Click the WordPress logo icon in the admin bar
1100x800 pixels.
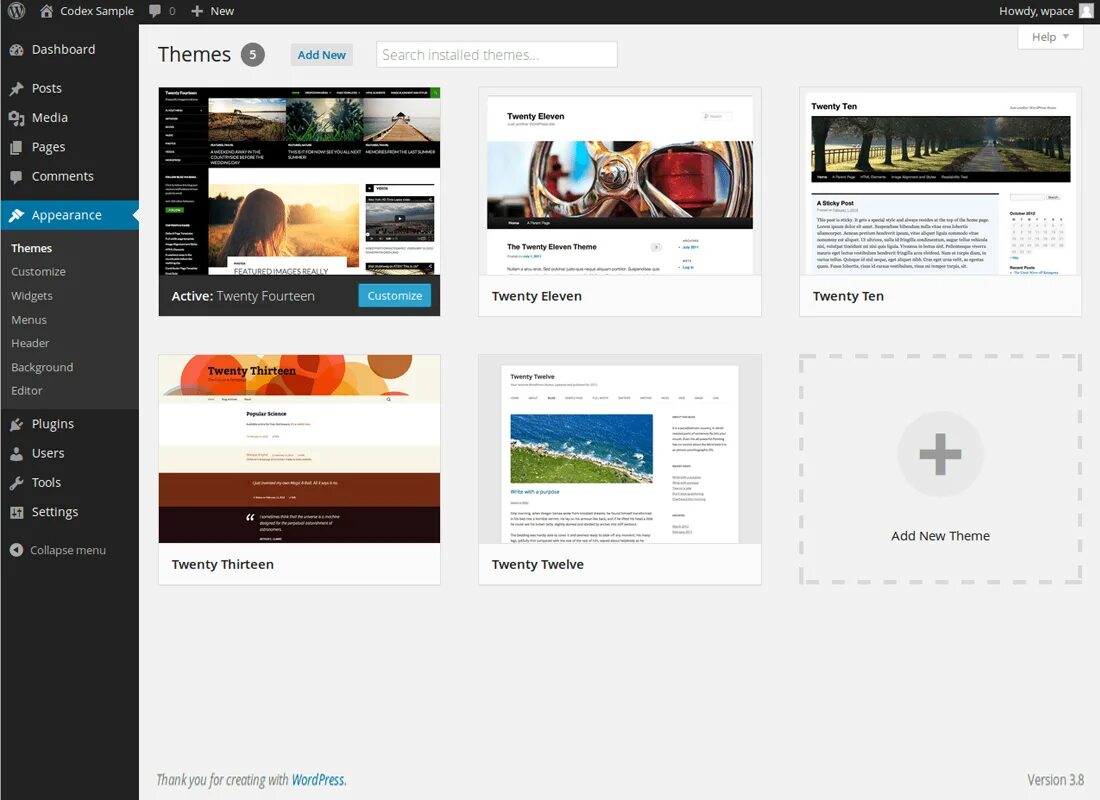coord(16,11)
